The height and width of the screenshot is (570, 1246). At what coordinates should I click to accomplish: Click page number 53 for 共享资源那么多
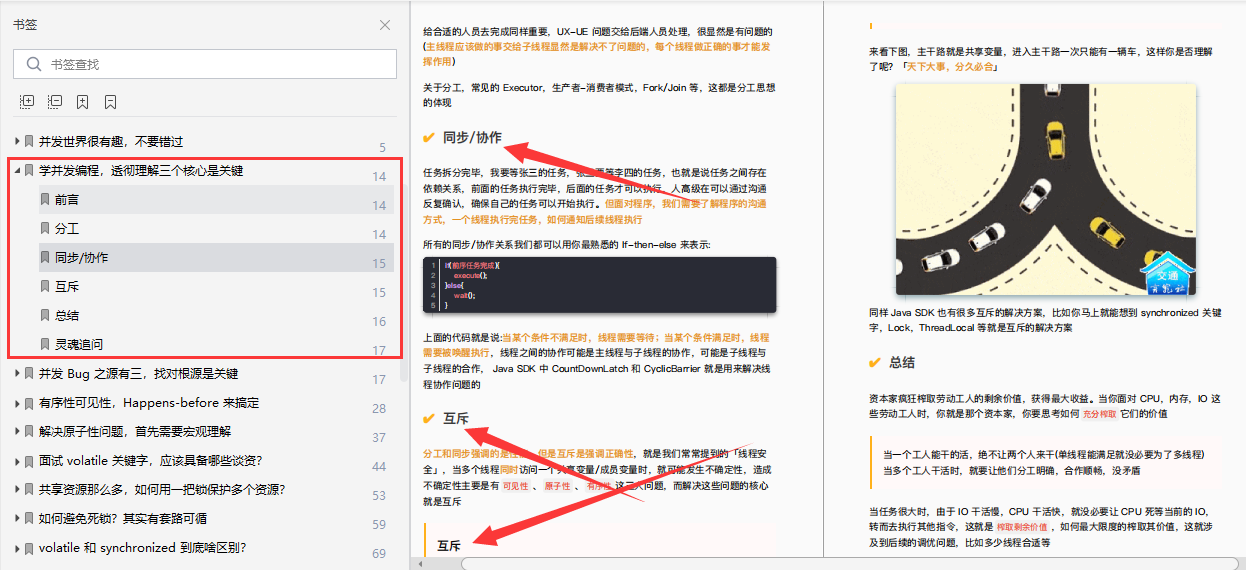coord(379,496)
